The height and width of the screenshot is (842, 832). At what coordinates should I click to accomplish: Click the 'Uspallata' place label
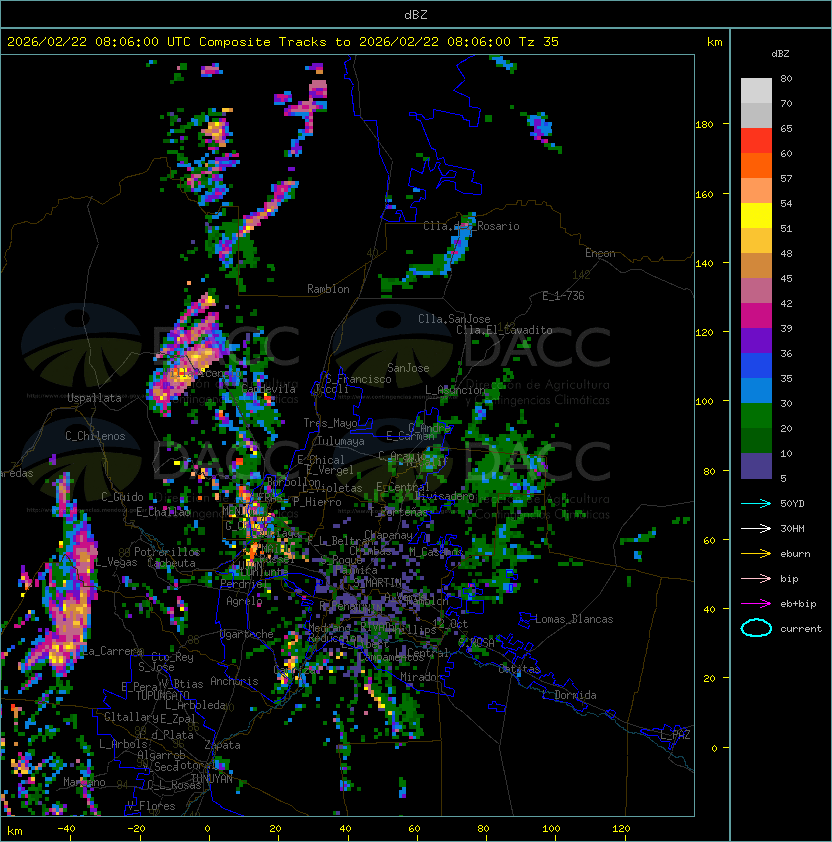click(x=94, y=398)
